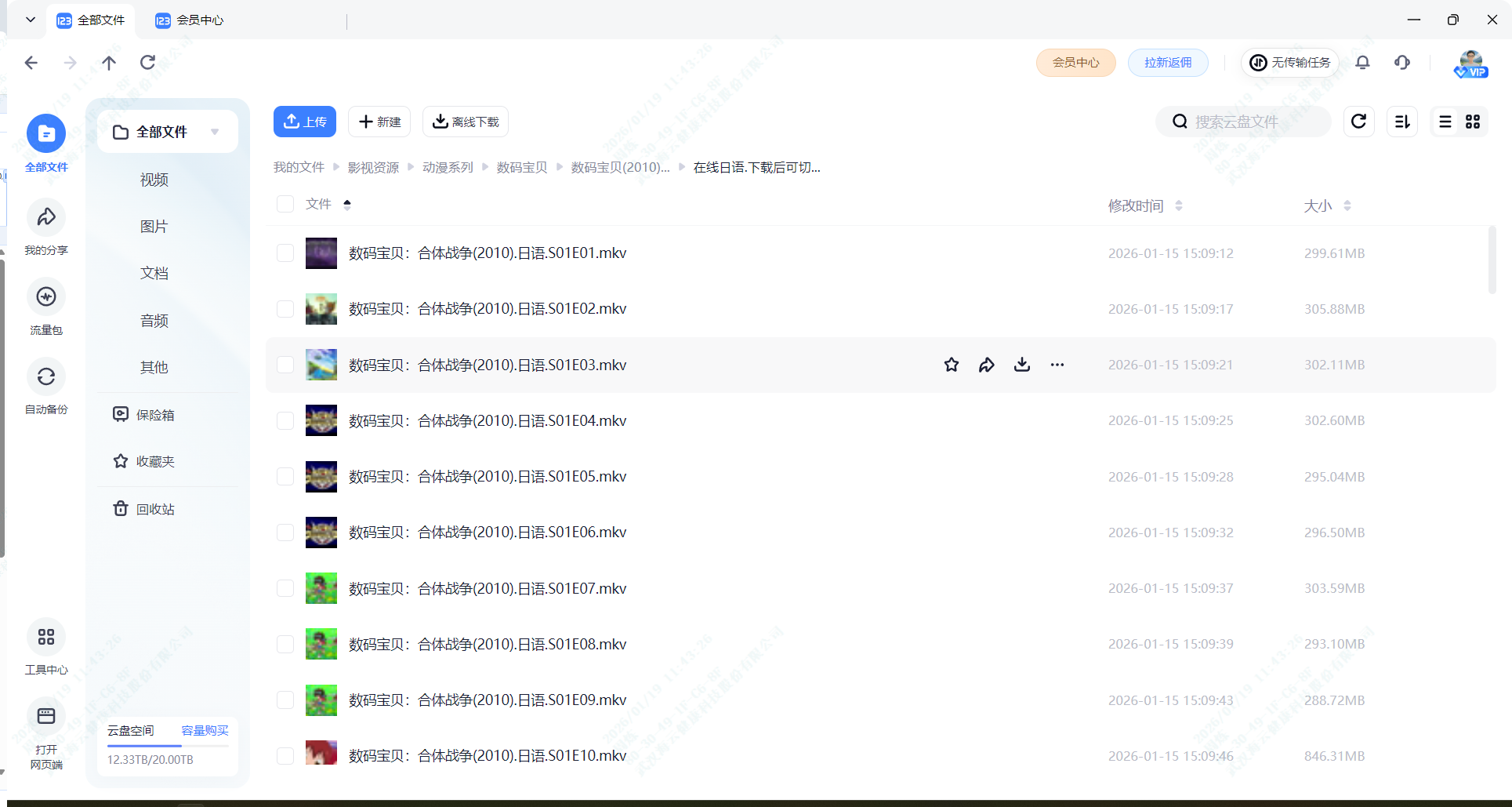Screen dimensions: 1512x807
Task: Filter by 文档 category
Action: pos(154,273)
